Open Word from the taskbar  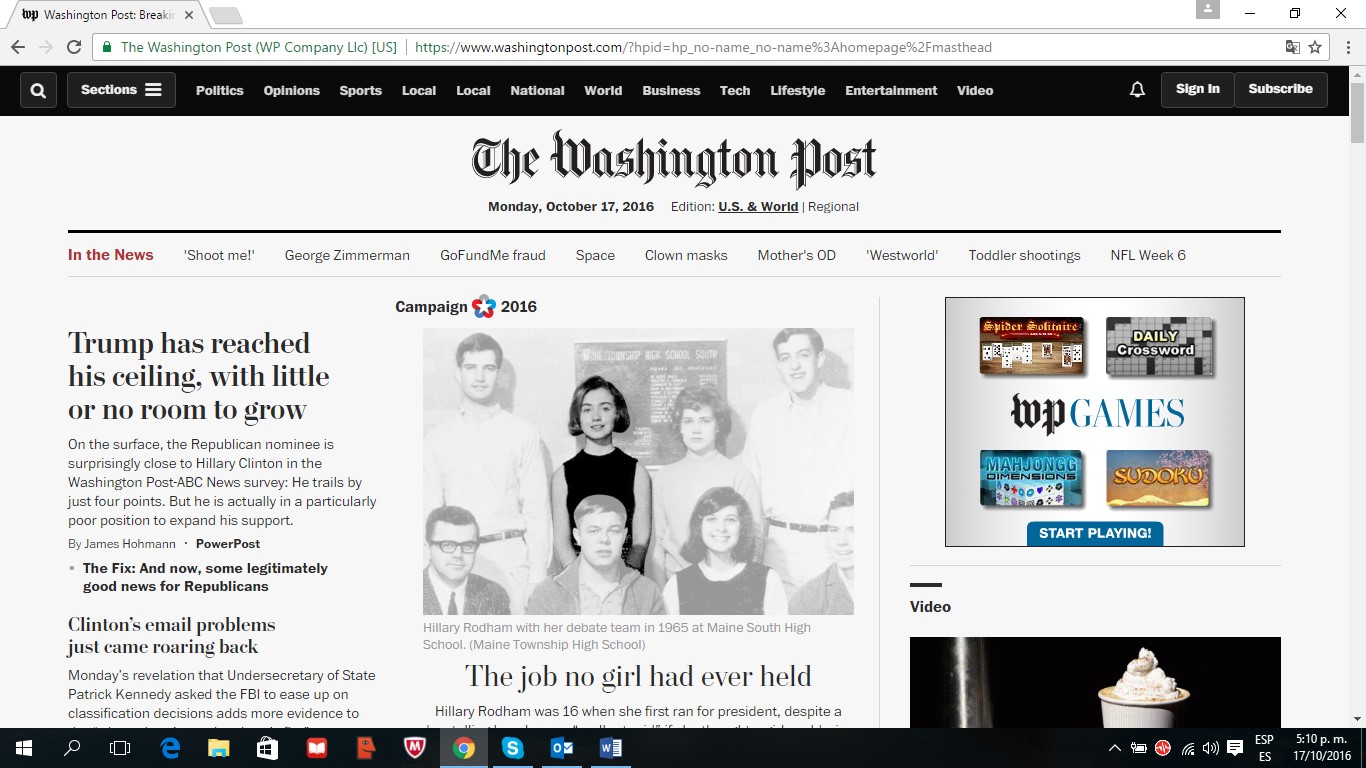610,748
